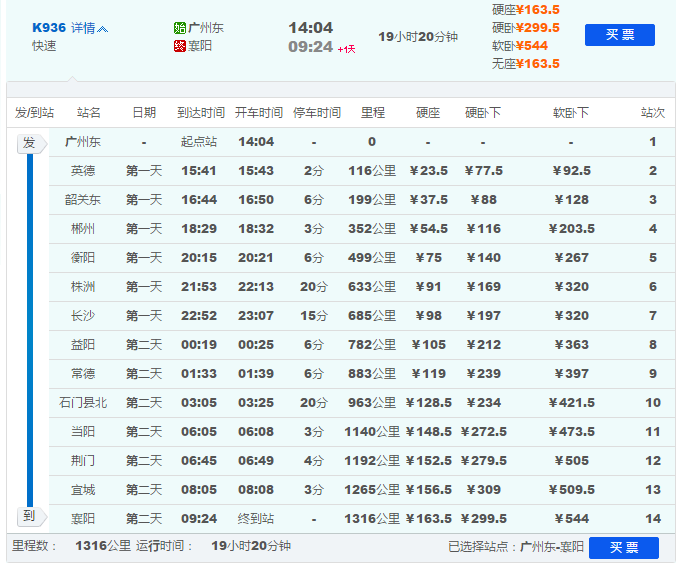Image resolution: width=698 pixels, height=564 pixels.
Task: Click the ¥128.5 hard seat price for 石门县北
Action: [x=429, y=403]
